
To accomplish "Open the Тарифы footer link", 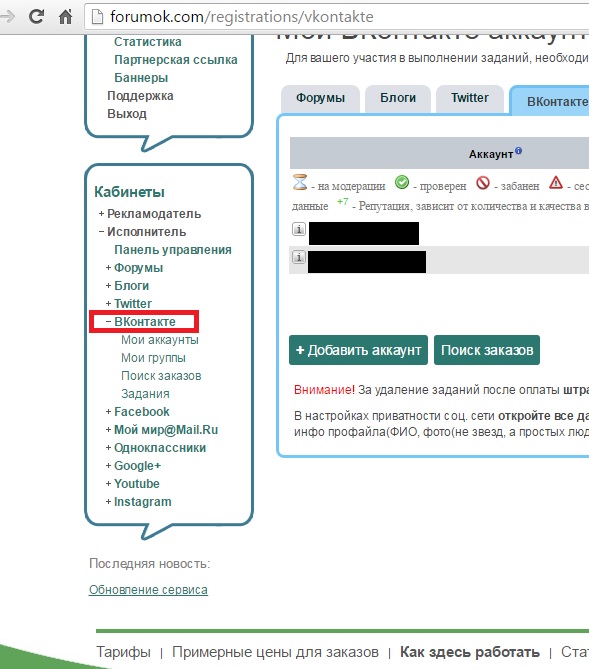I will [x=123, y=652].
